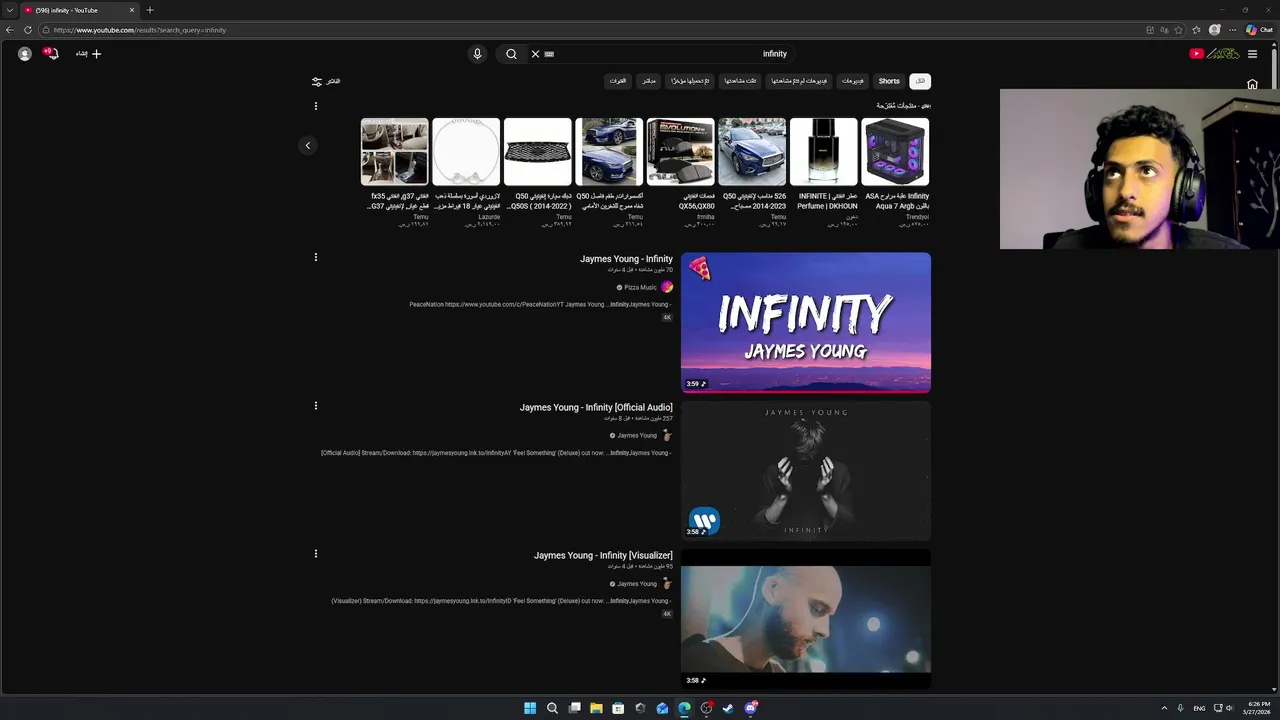The image size is (1280, 720).
Task: Open Copilot Chat in the browser
Action: (1259, 30)
